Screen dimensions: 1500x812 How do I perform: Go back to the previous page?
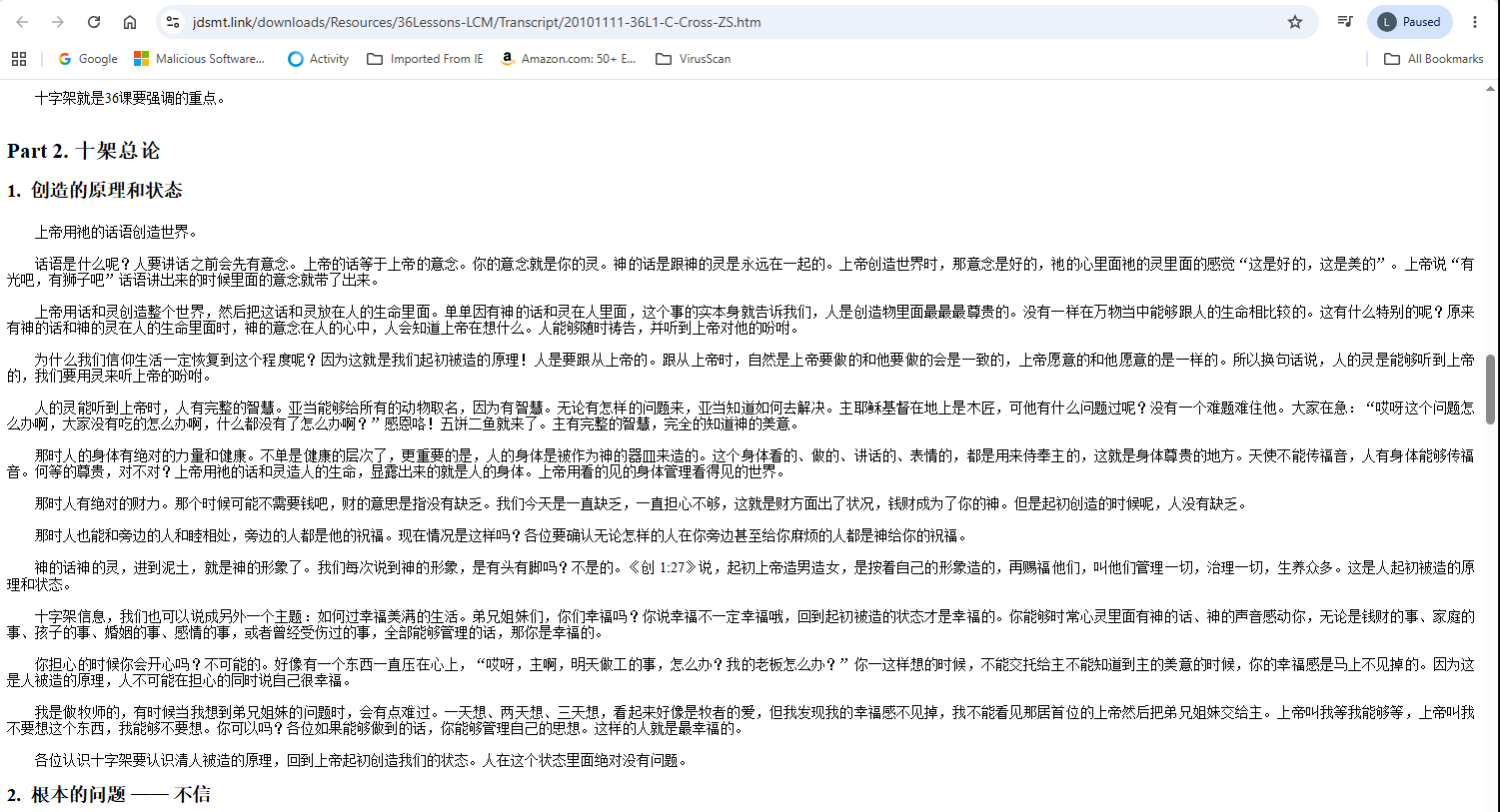click(22, 22)
